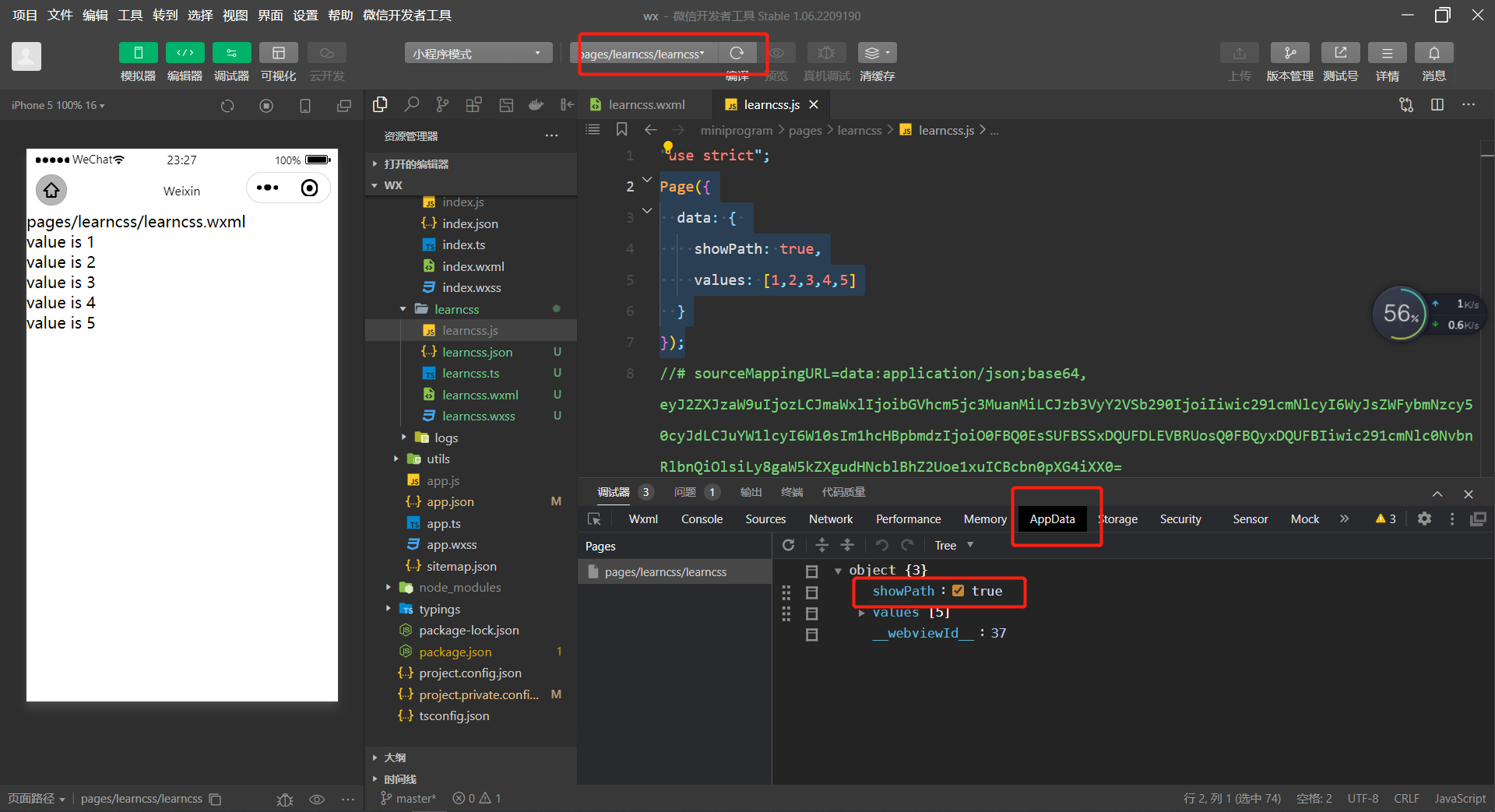Screen dimensions: 1495x812
Task: Toggle the Editor panel button
Action: click(185, 53)
